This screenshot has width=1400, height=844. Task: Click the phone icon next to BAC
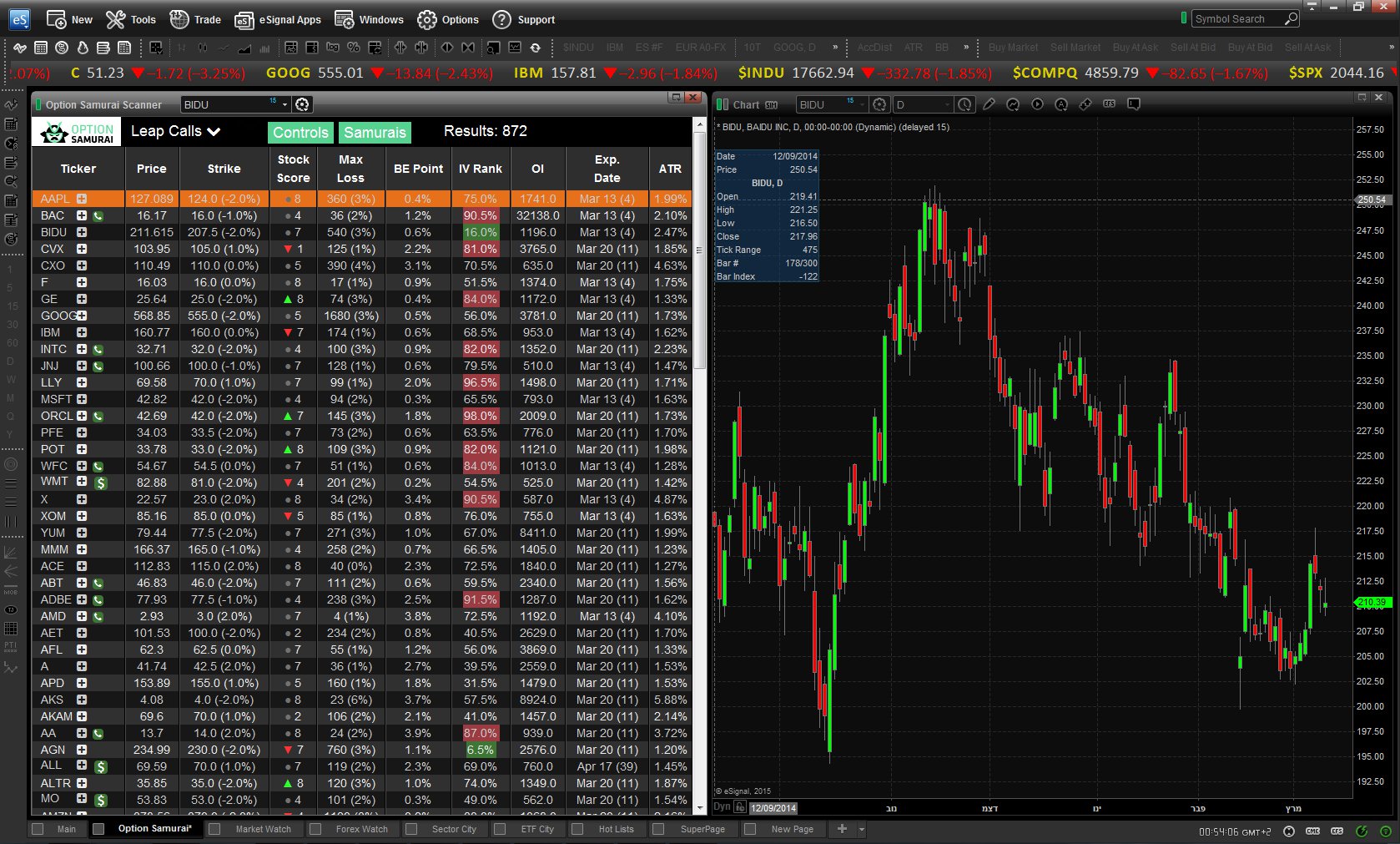click(98, 216)
